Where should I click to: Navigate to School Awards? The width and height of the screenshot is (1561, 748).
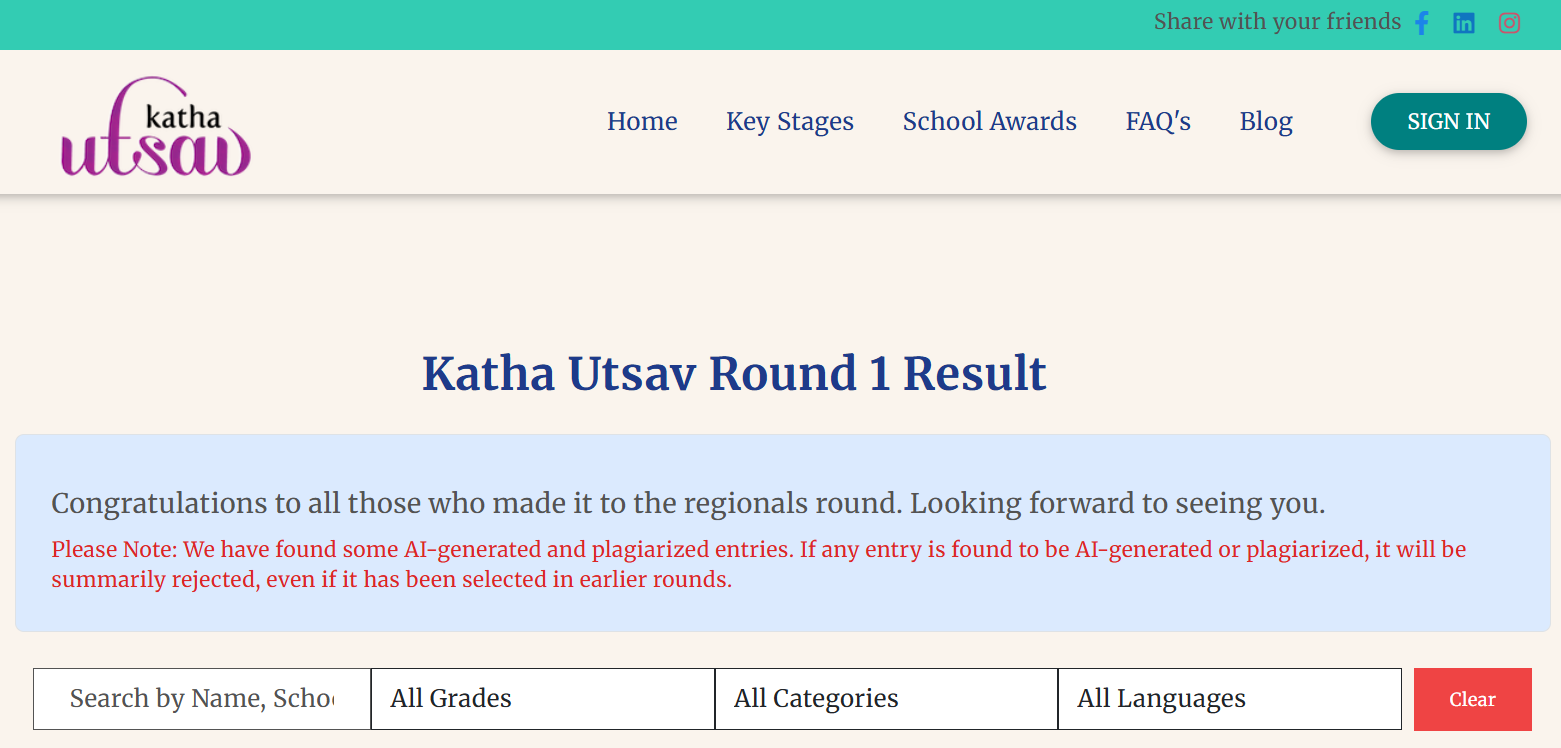[989, 122]
